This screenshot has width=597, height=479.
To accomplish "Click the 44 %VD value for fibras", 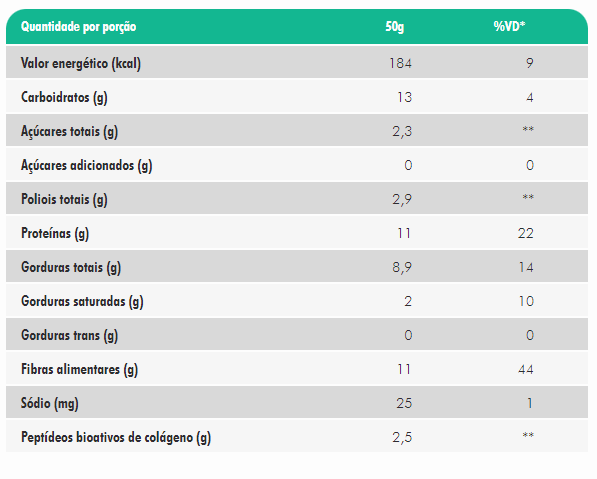I will [525, 369].
